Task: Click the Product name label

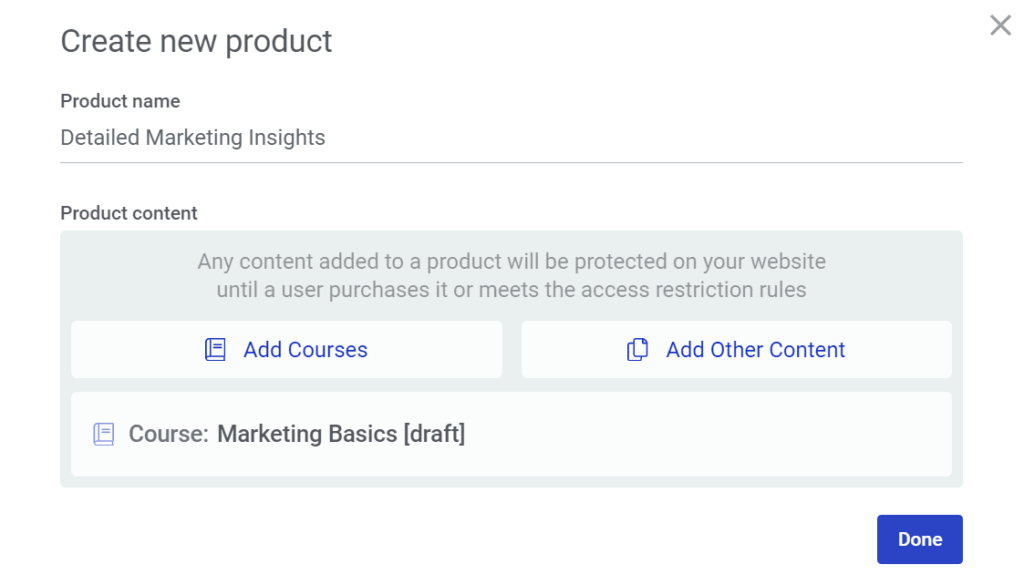Action: [120, 101]
